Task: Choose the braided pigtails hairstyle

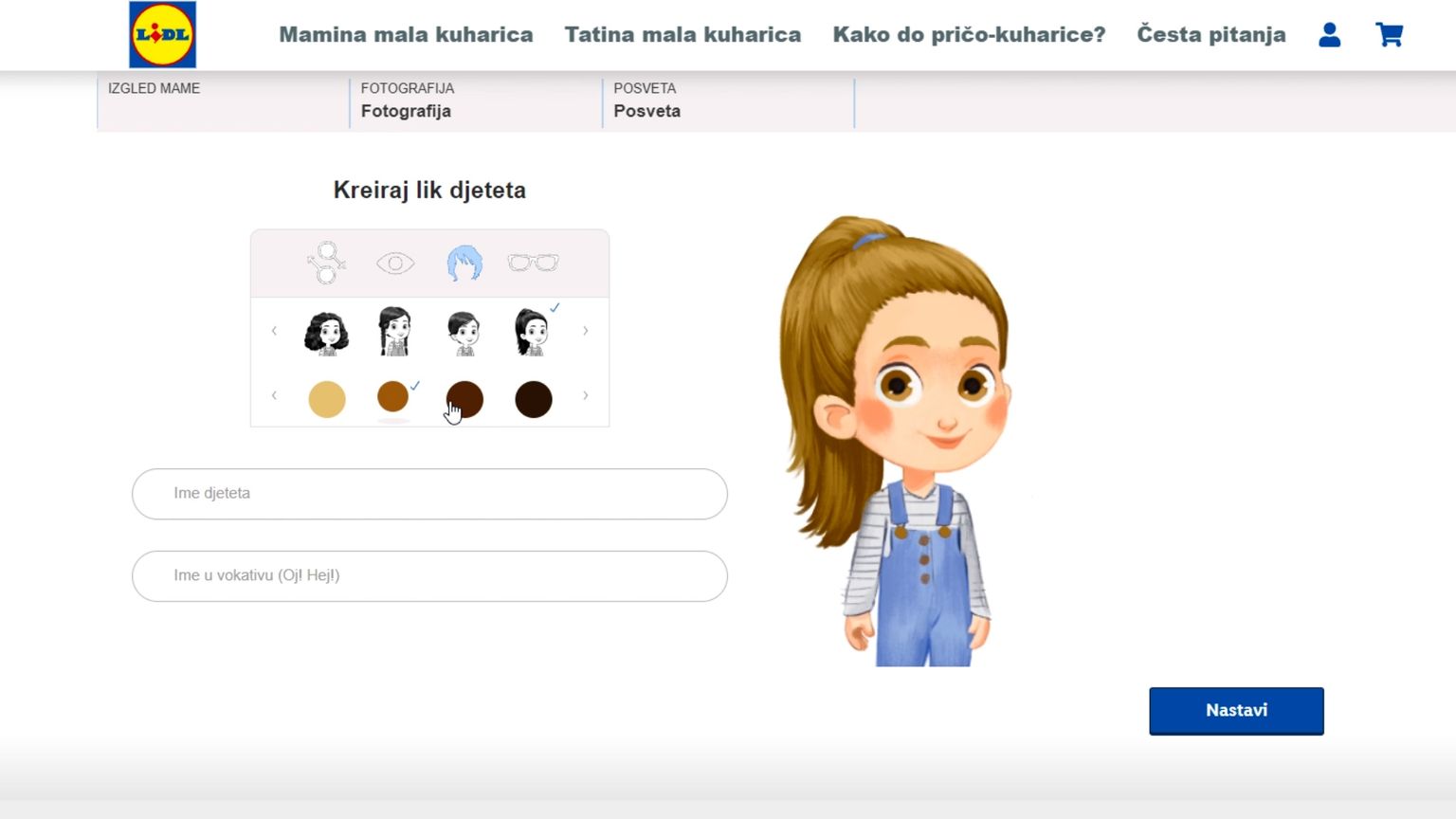Action: [394, 332]
